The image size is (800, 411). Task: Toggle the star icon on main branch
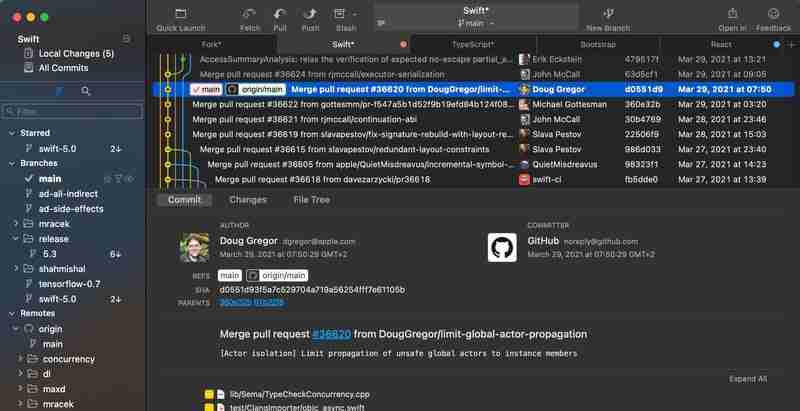click(x=107, y=179)
